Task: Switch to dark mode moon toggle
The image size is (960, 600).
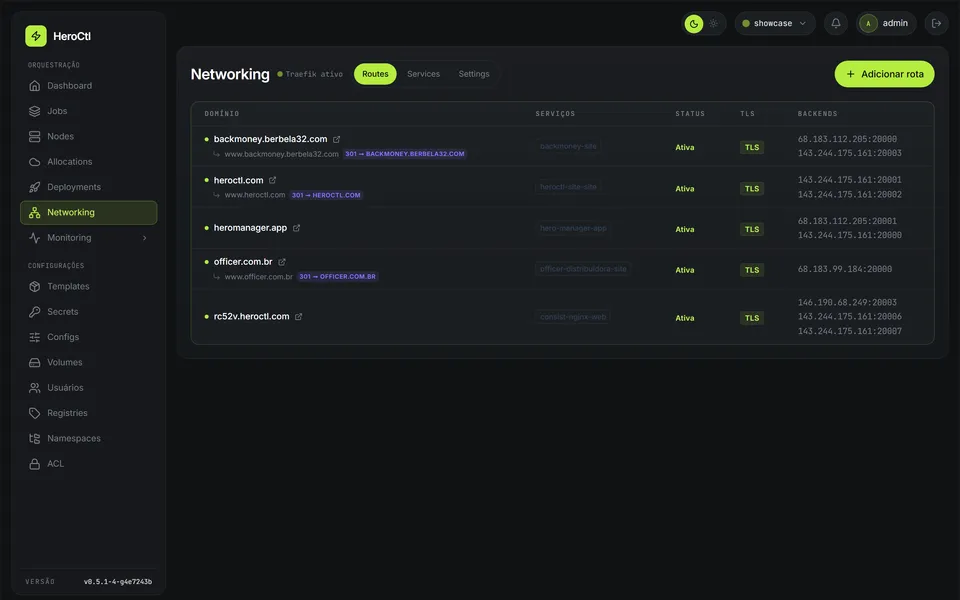Action: coord(693,24)
